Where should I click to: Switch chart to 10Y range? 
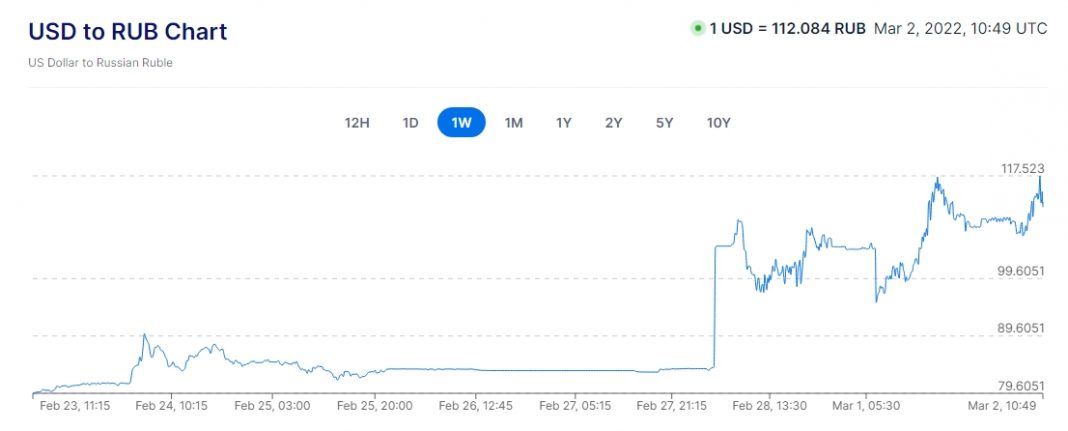click(718, 123)
